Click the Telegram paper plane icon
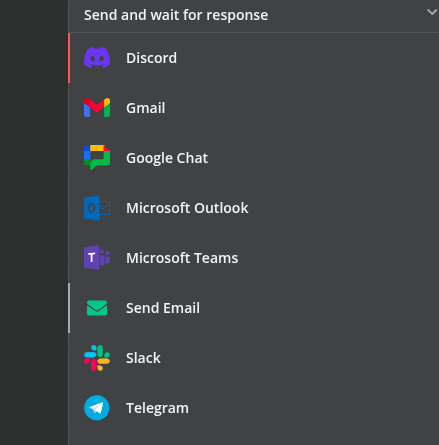 point(97,408)
